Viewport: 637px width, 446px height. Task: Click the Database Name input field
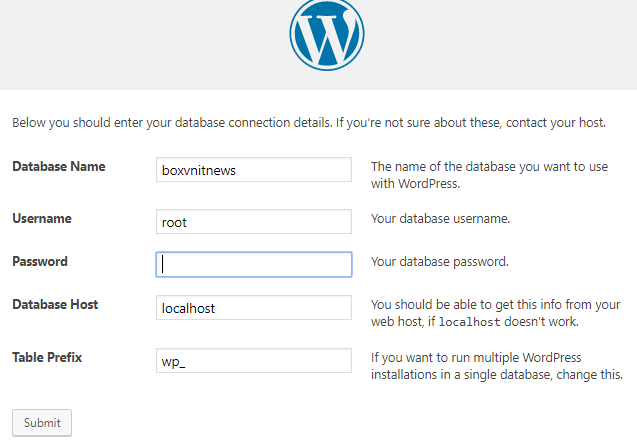(x=254, y=170)
